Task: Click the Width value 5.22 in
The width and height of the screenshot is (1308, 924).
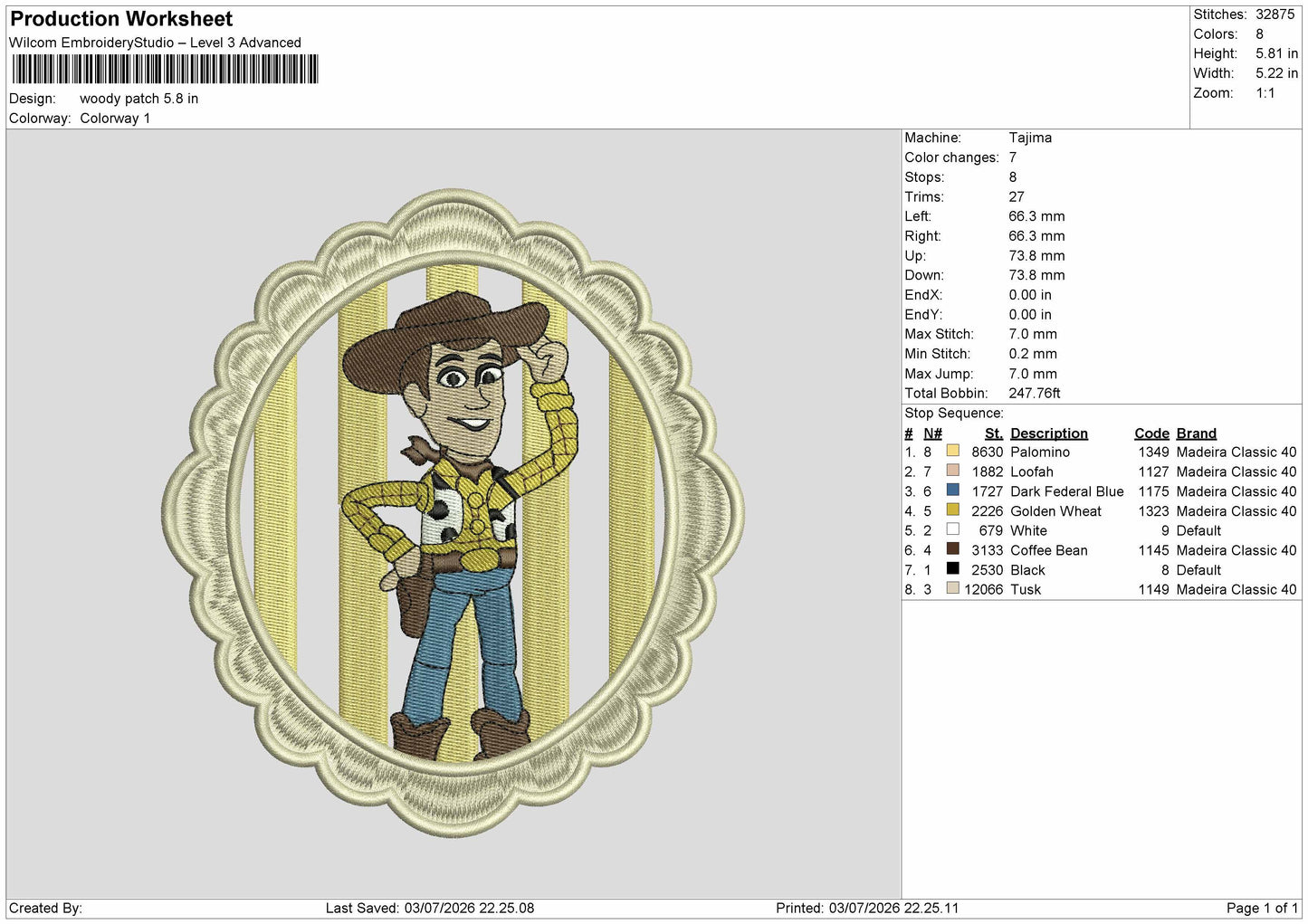Action: pyautogui.click(x=1276, y=73)
